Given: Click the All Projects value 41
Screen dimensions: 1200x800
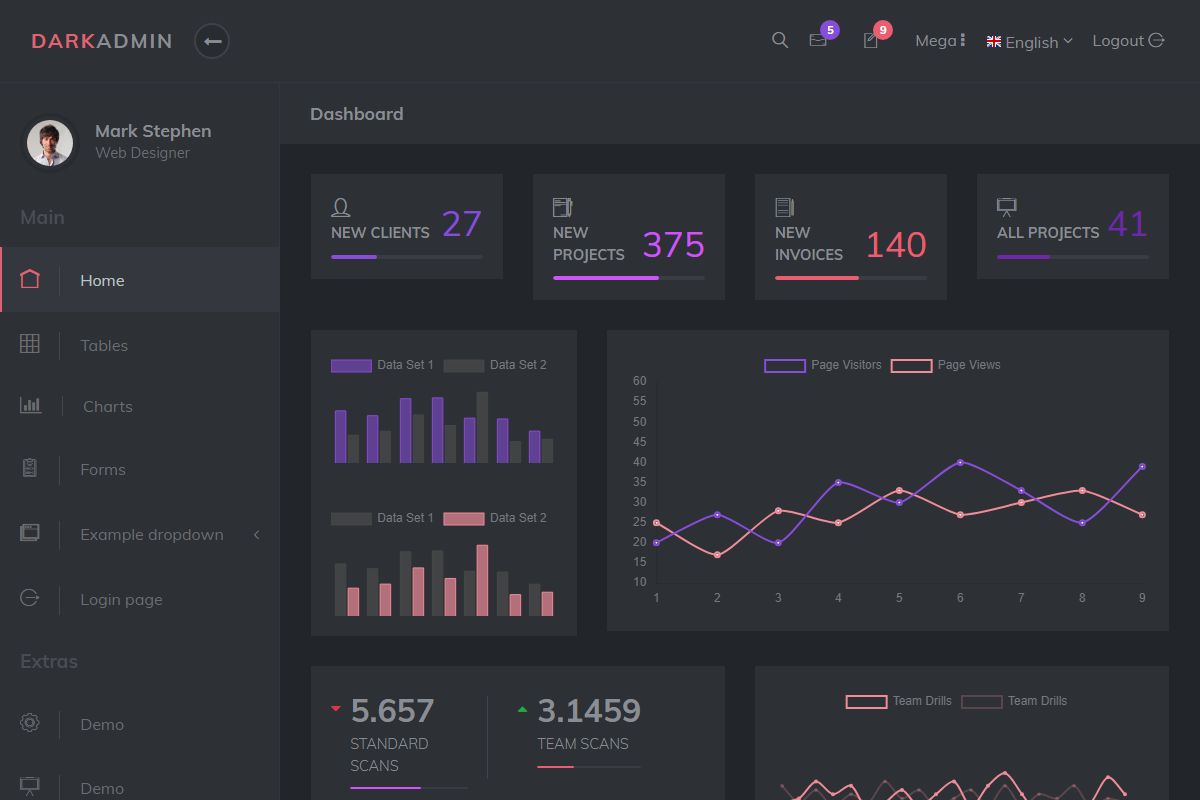Looking at the screenshot, I should tap(1128, 224).
